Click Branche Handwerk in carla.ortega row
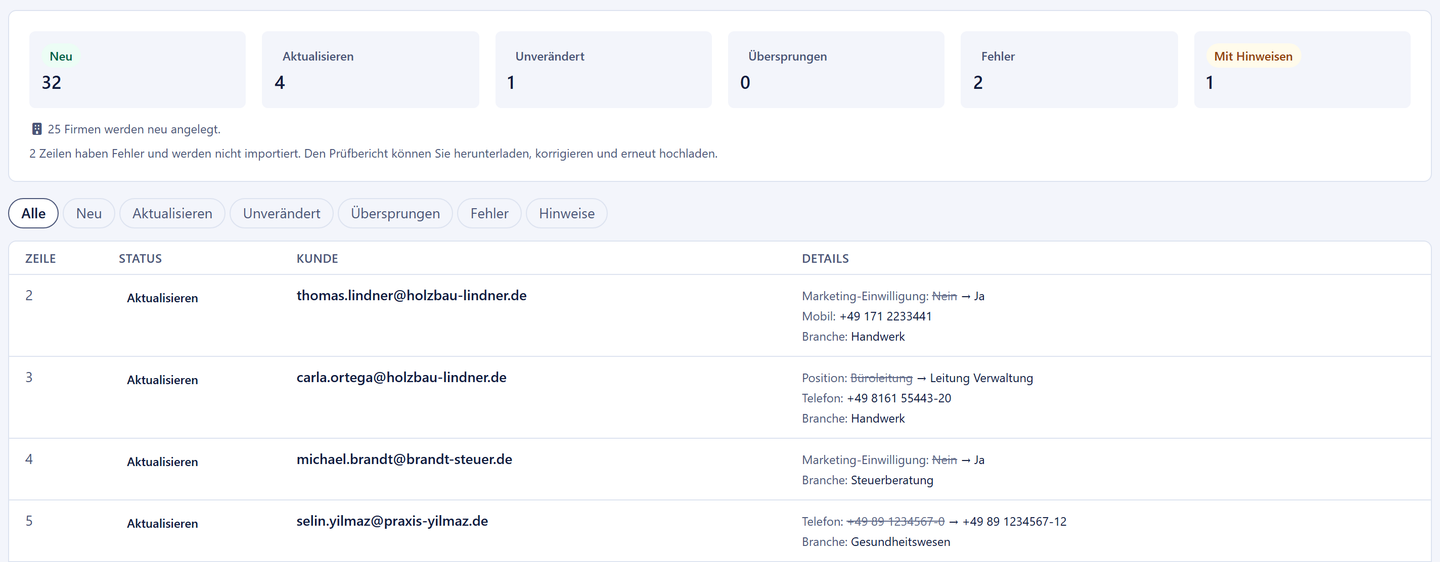This screenshot has width=1440, height=562. pos(853,418)
